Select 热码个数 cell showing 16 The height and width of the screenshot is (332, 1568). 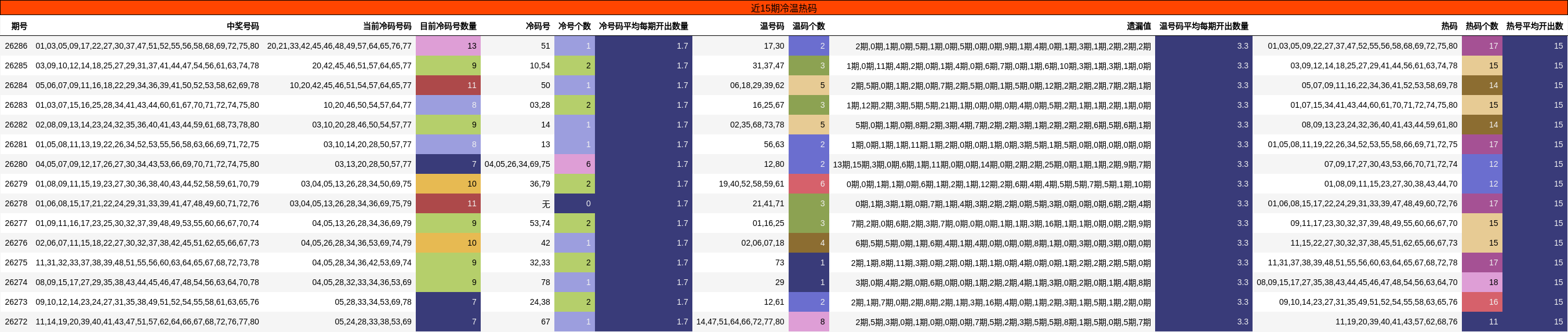(1482, 302)
